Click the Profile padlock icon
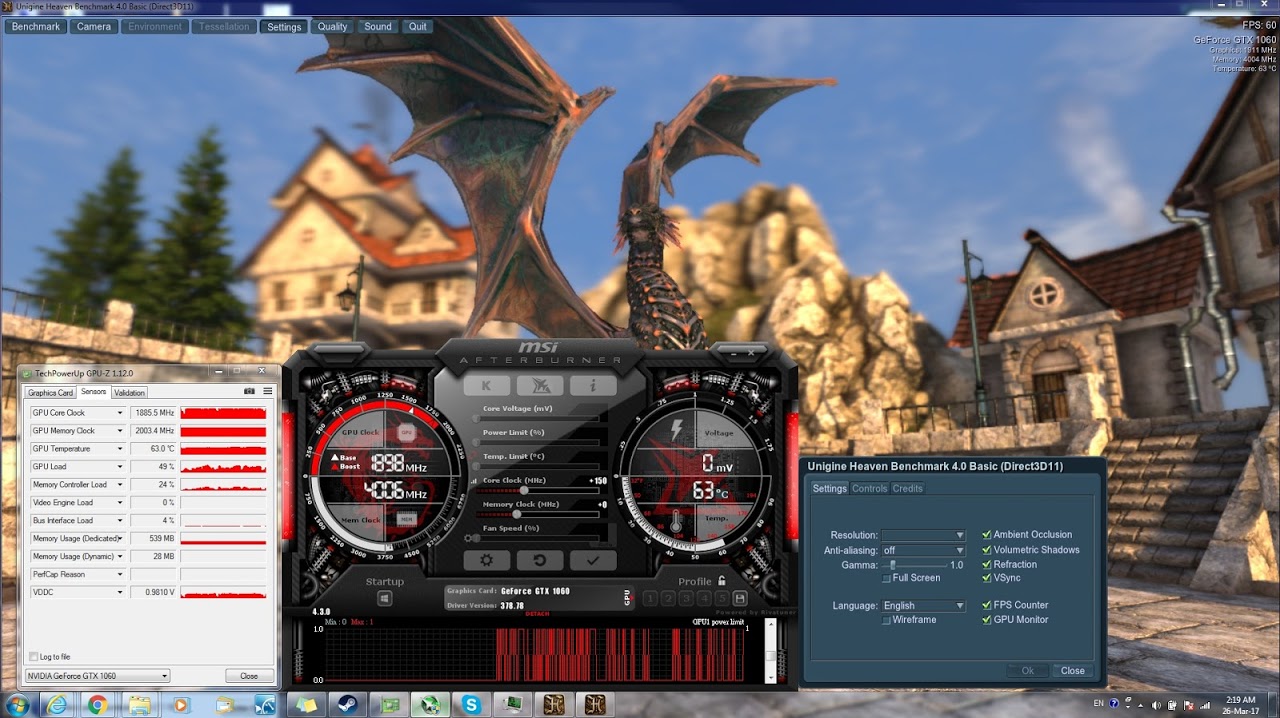1280x718 pixels. point(721,581)
